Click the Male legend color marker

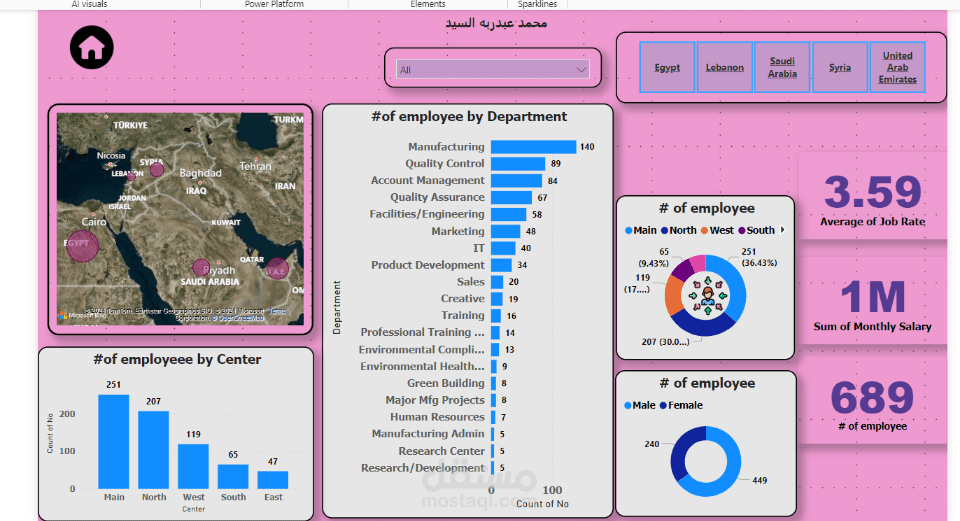click(628, 405)
